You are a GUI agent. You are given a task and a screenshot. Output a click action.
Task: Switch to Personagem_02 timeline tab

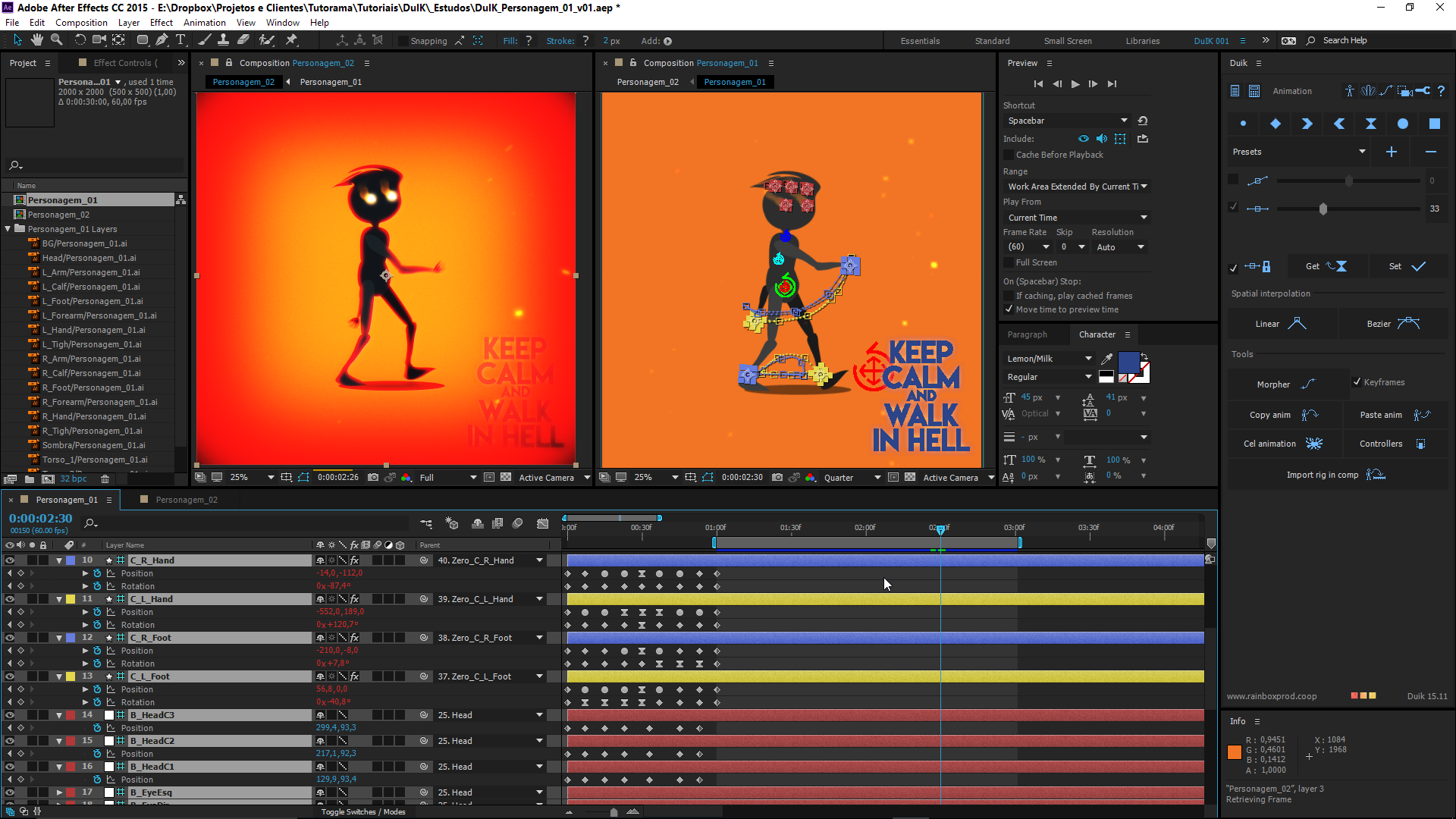186,500
